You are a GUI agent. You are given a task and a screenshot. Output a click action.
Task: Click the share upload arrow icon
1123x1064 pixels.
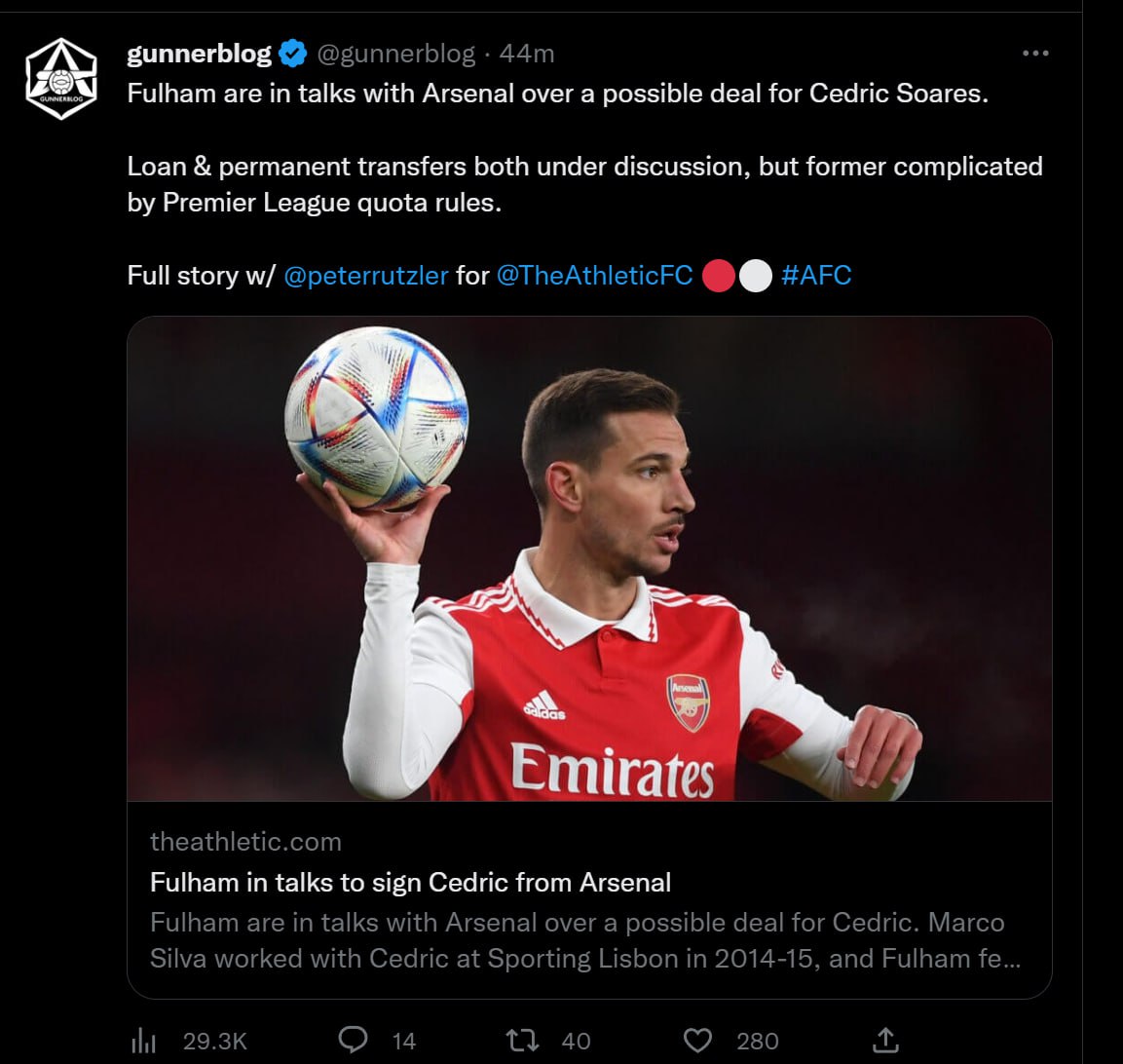click(885, 1041)
